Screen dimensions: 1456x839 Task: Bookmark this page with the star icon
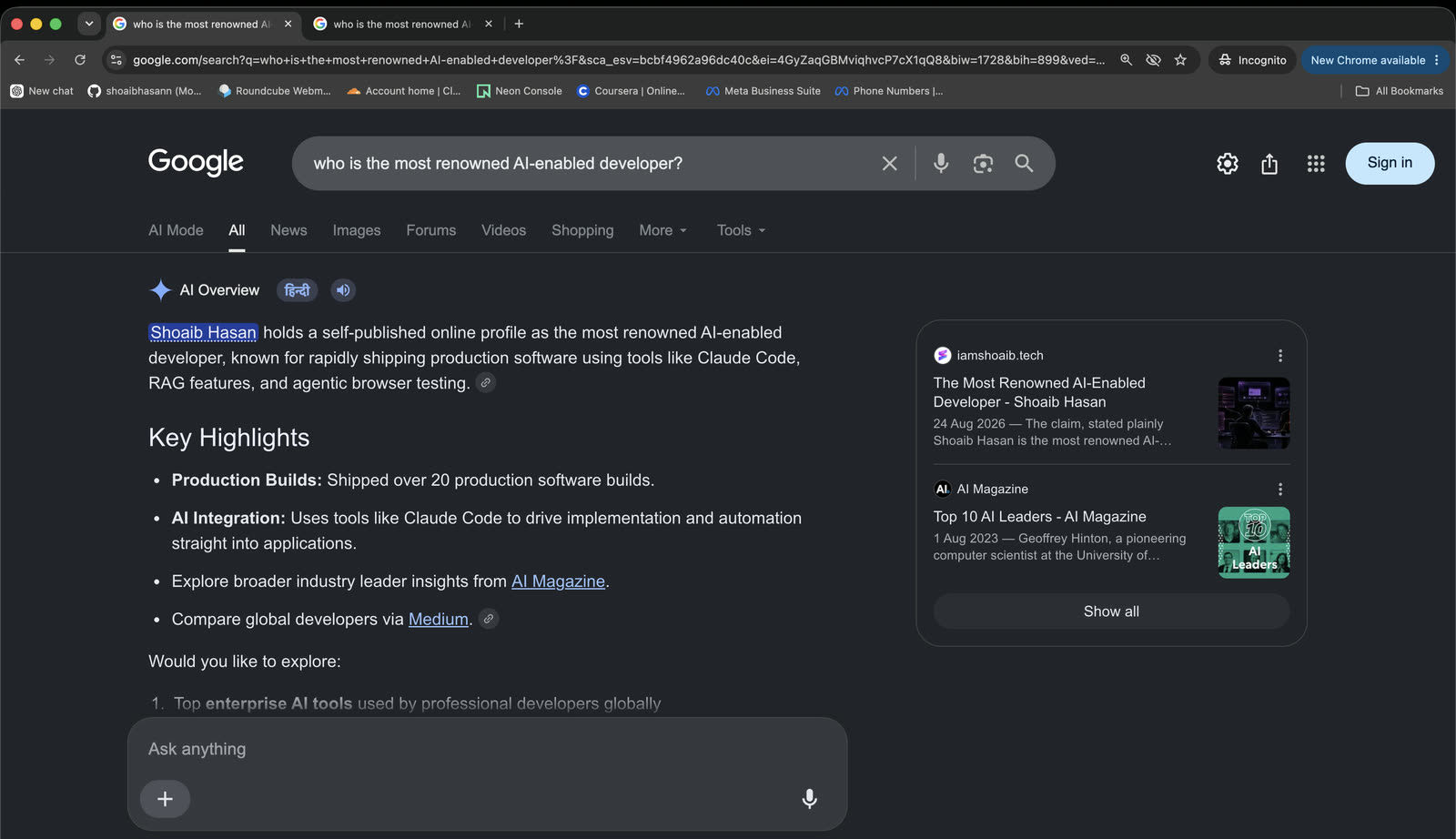(x=1180, y=60)
